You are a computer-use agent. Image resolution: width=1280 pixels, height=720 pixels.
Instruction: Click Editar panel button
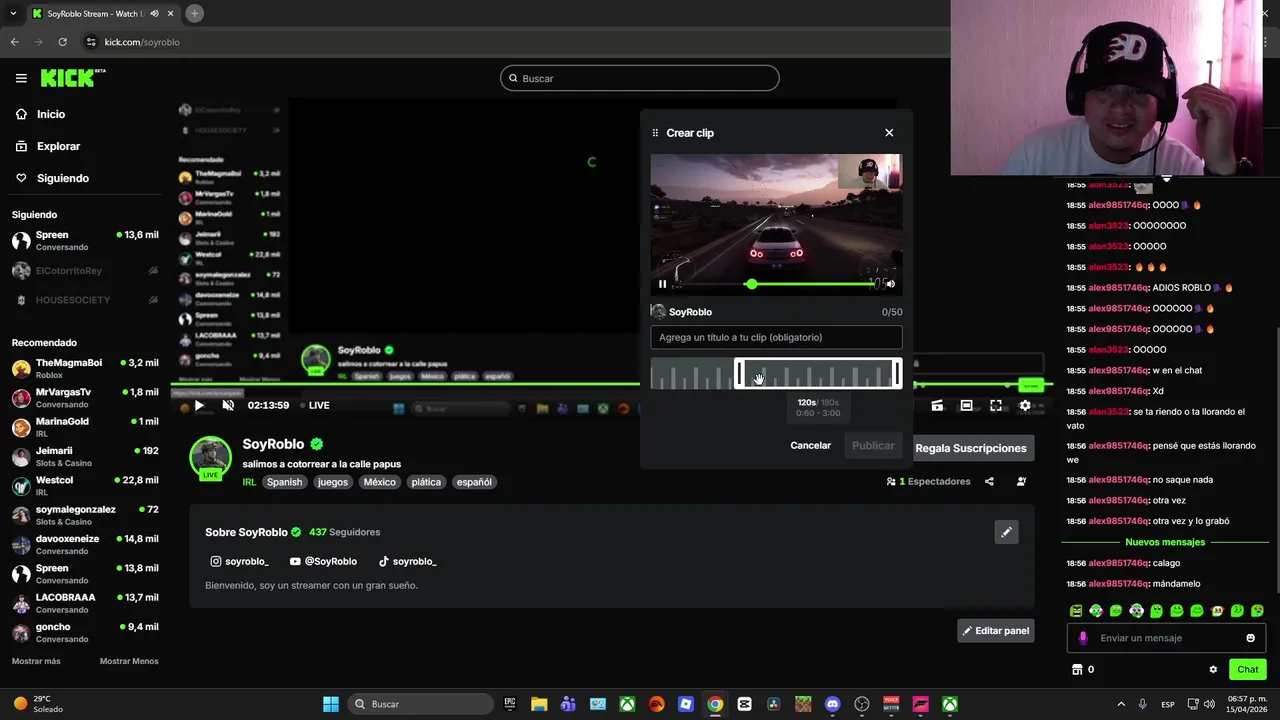tap(995, 631)
